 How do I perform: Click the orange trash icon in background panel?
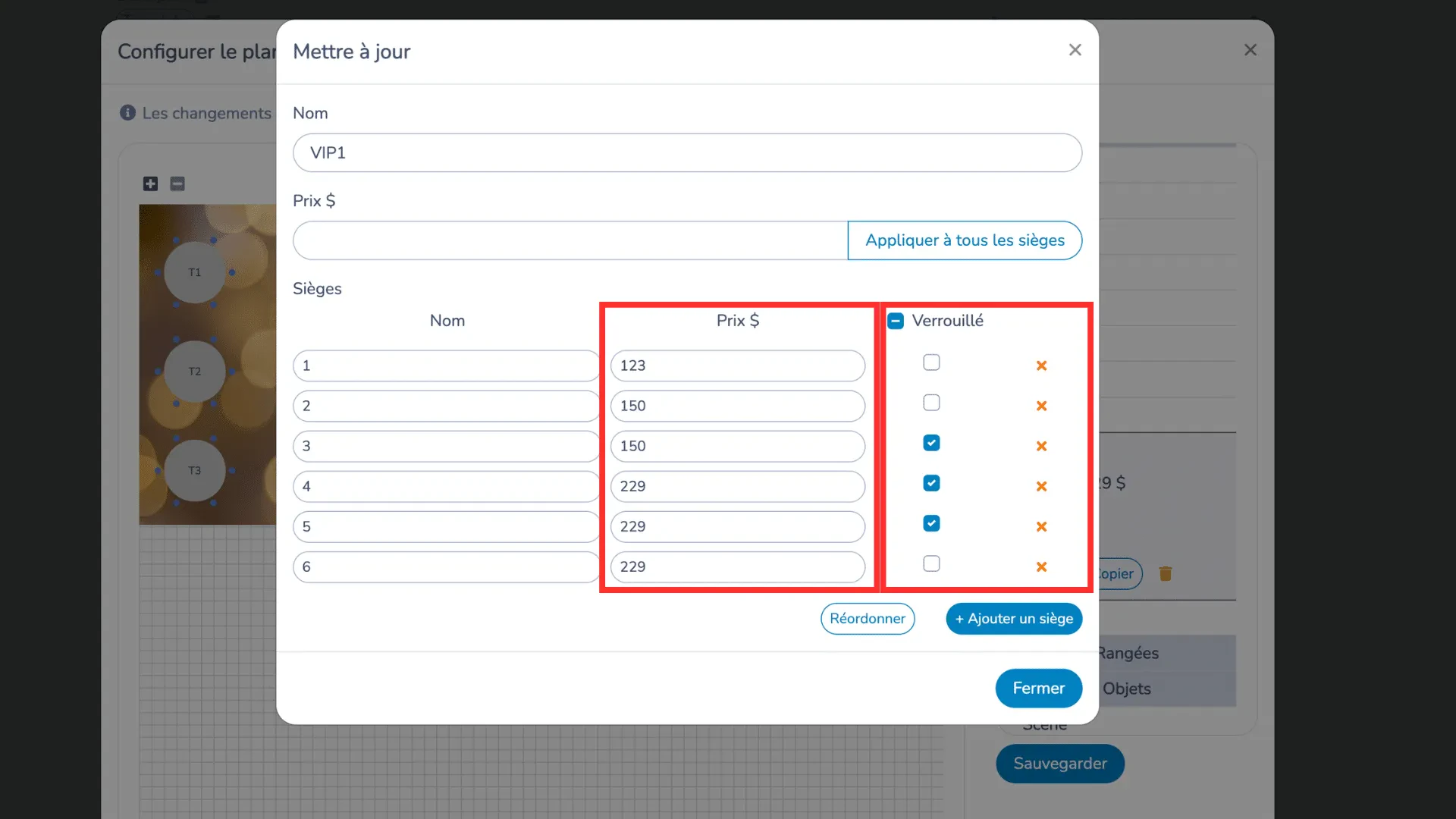click(1166, 573)
